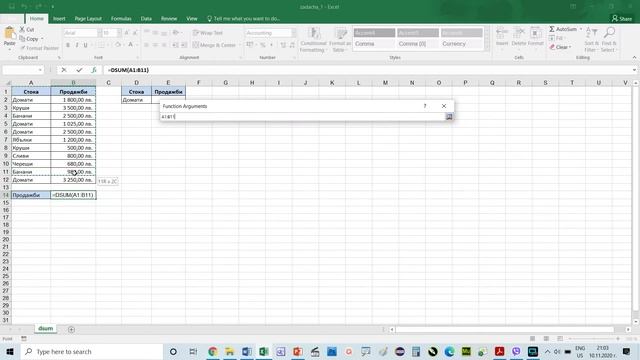Screen dimensions: 640x360
Task: Click the Insert Function fx button
Action: click(x=93, y=70)
